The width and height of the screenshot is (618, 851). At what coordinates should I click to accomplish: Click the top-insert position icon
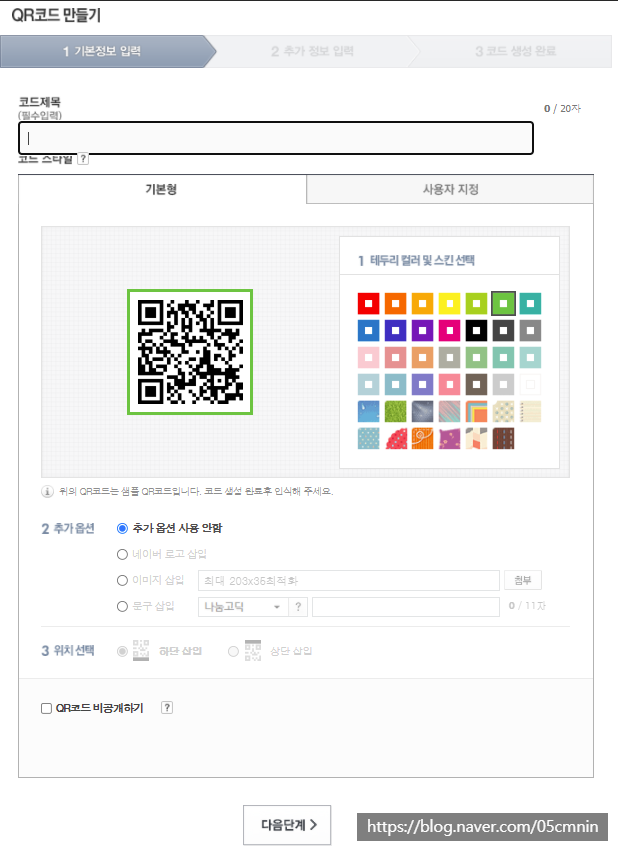[253, 650]
